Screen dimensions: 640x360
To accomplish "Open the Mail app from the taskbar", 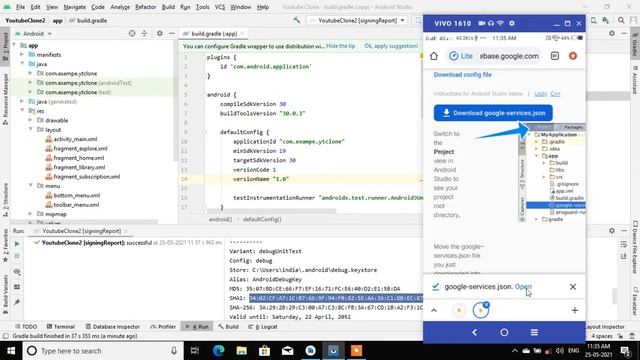I will [287, 351].
